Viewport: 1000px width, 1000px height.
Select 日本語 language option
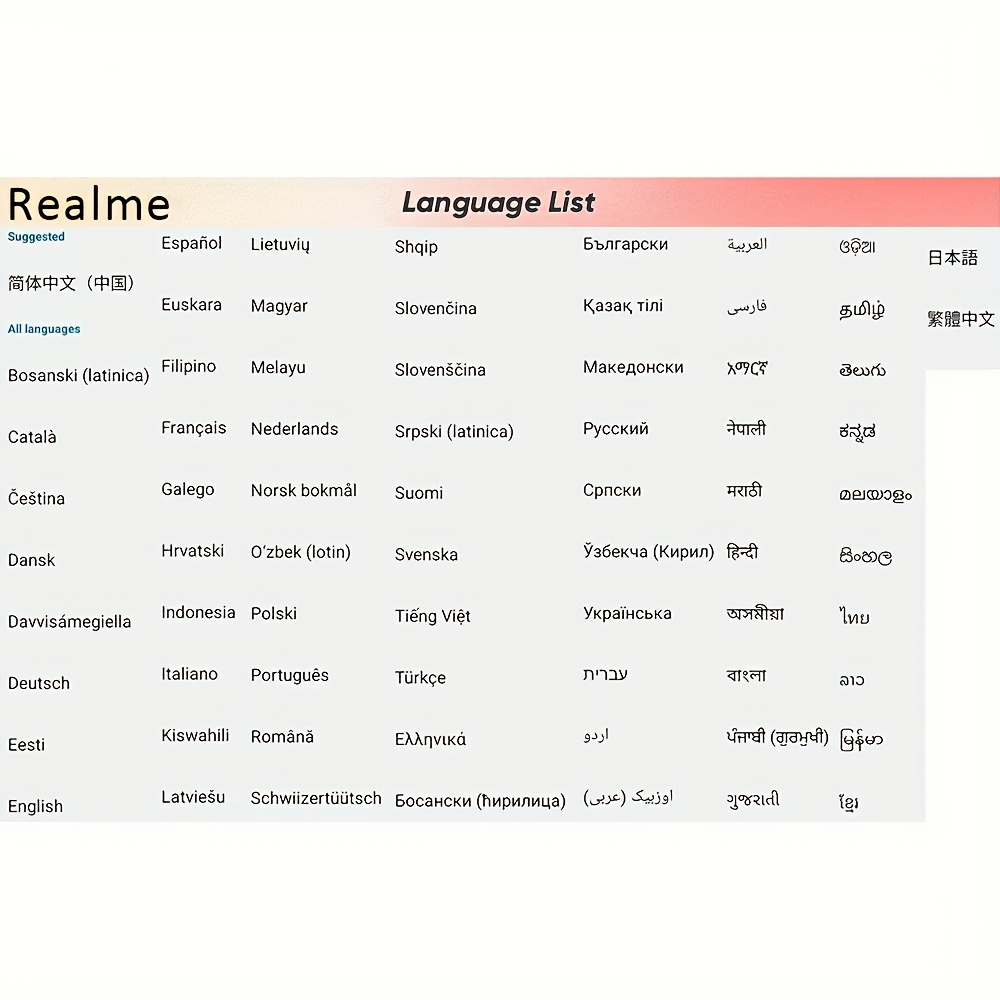(952, 258)
